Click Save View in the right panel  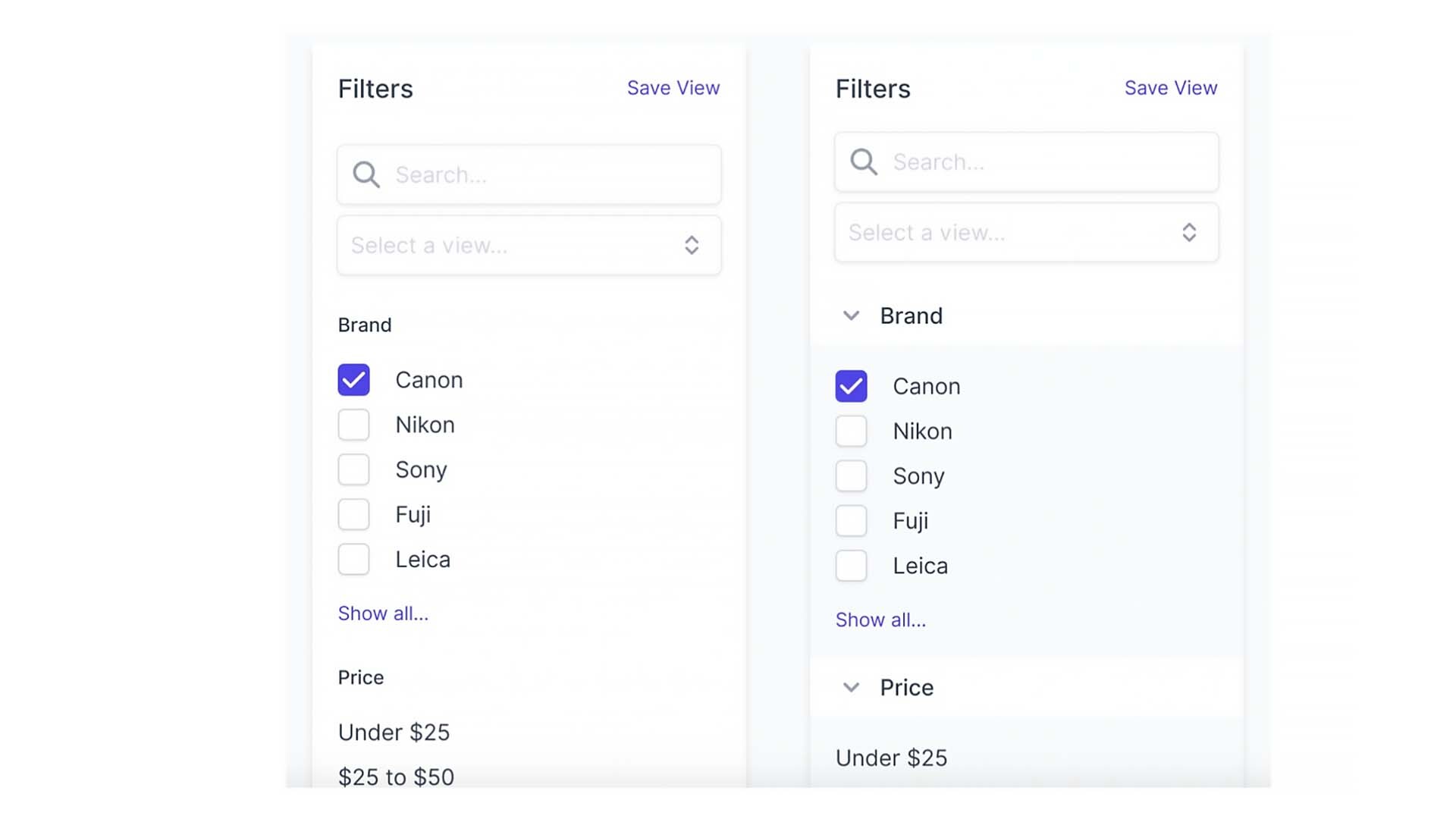coord(1170,88)
